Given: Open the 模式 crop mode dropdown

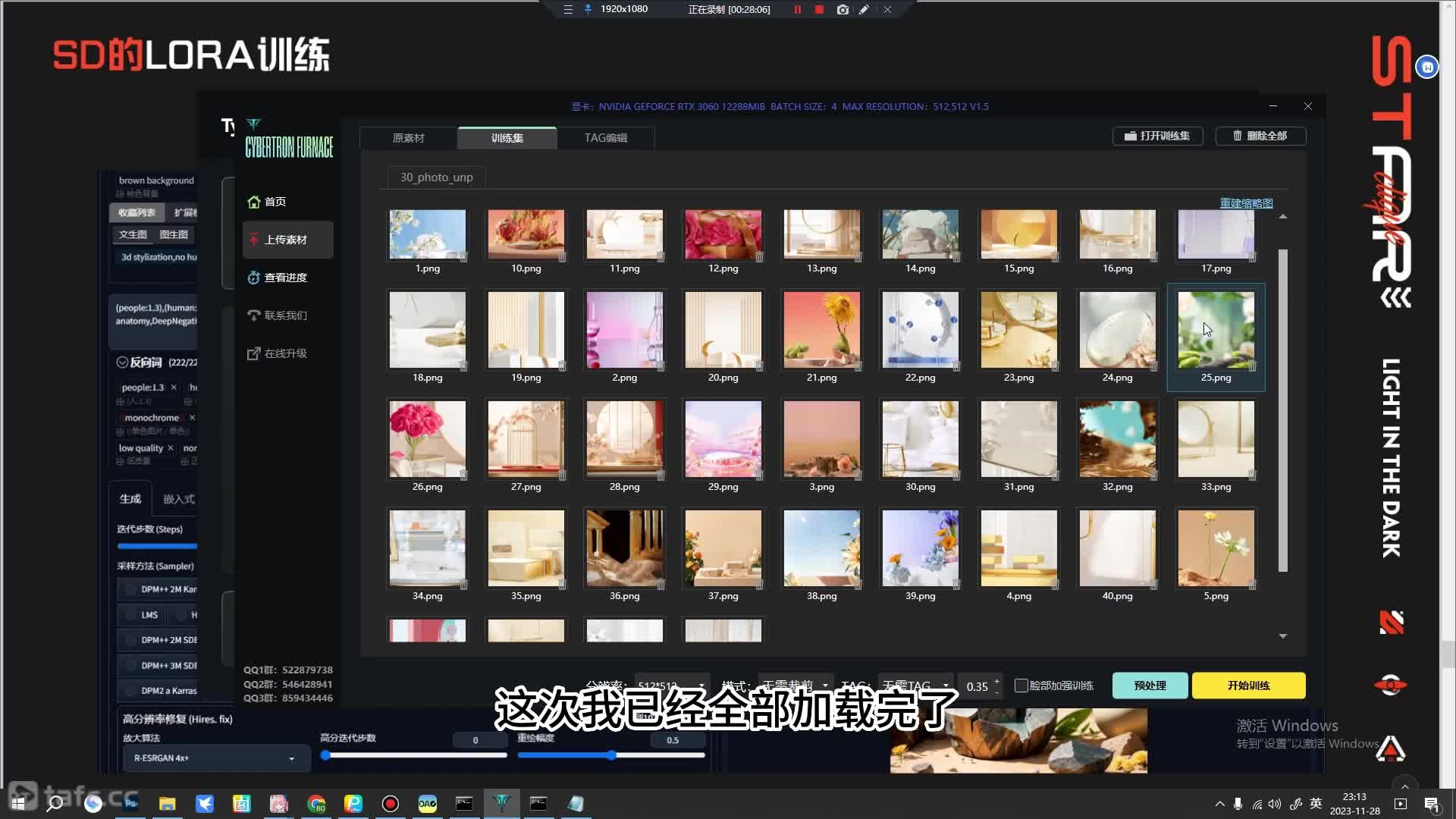Looking at the screenshot, I should pos(795,686).
